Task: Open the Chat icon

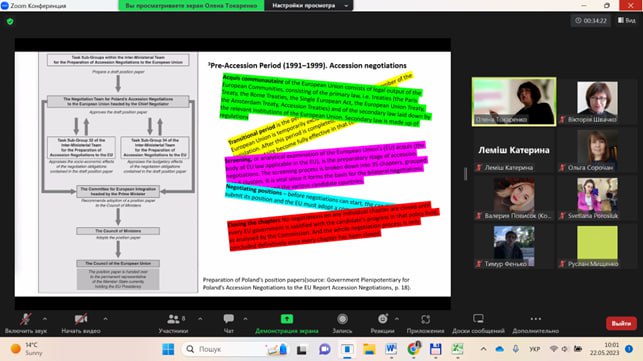Action: click(x=228, y=319)
